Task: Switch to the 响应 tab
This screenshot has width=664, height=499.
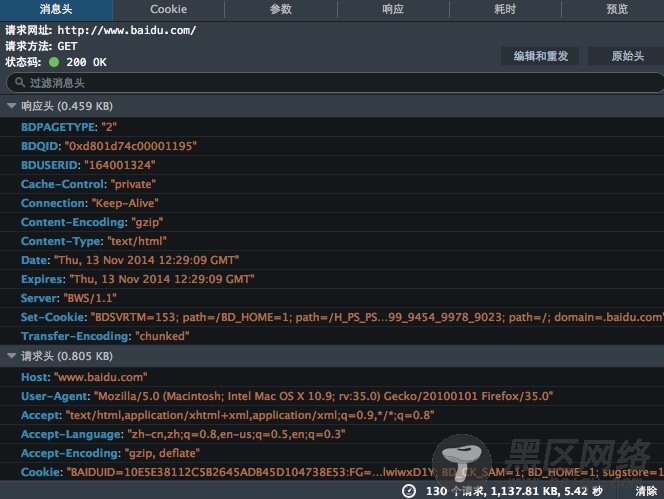Action: [x=393, y=10]
